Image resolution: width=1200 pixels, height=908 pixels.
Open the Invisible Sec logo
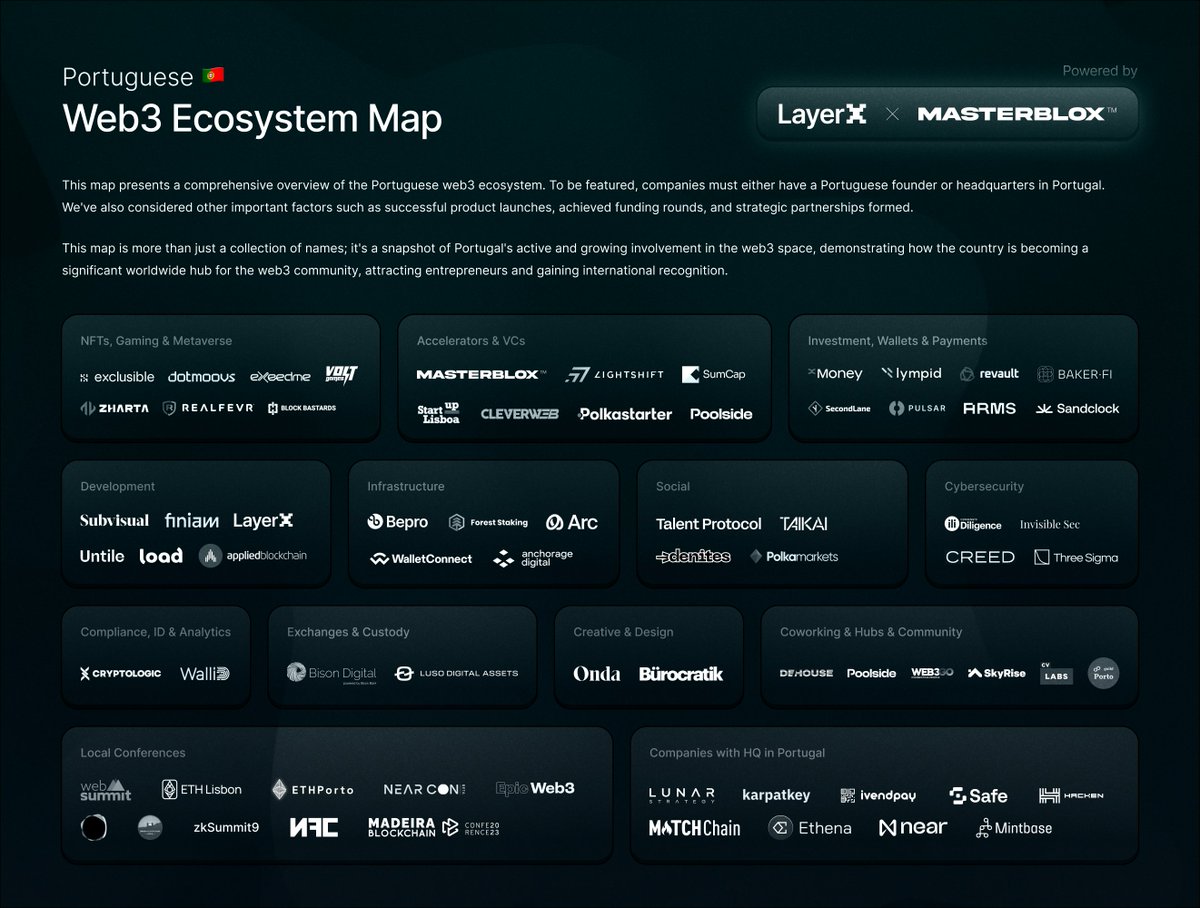(1050, 524)
